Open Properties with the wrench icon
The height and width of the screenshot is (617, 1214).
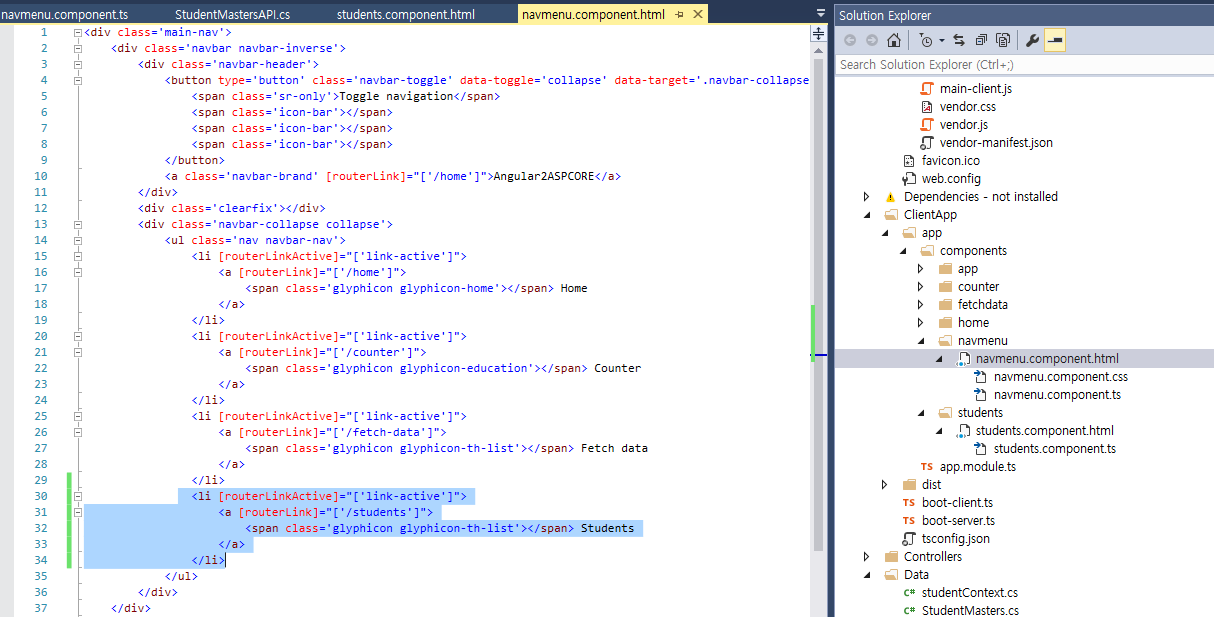click(1032, 41)
